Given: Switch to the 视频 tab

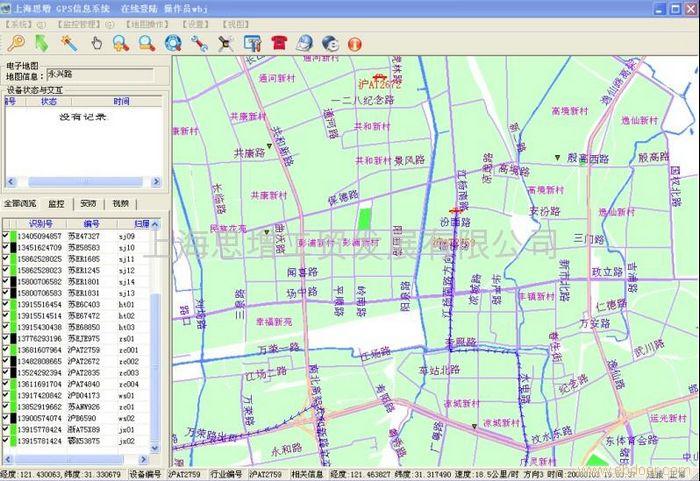Looking at the screenshot, I should click(x=121, y=204).
